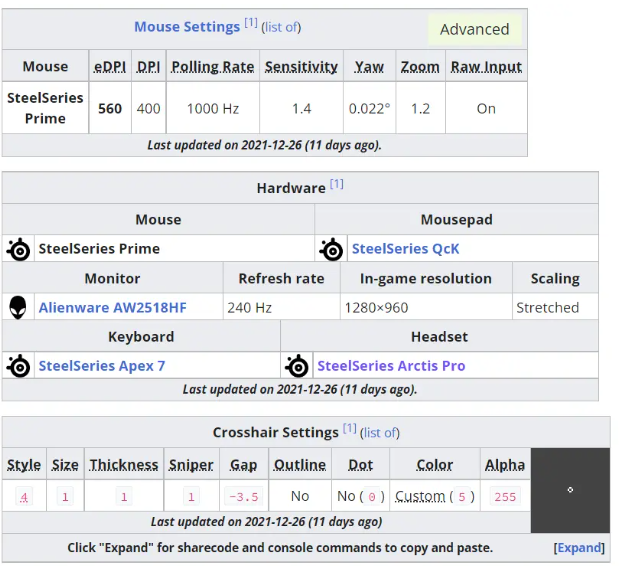Open the SteelSeries Arctis Pro link

[x=391, y=366]
